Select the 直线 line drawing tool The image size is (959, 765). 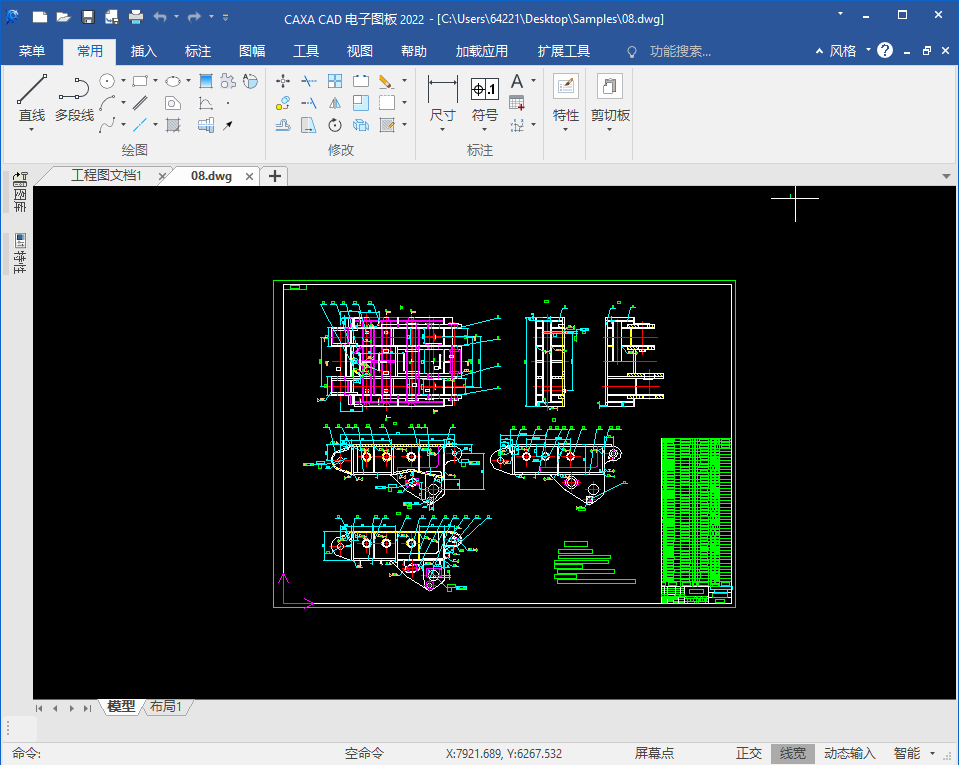click(x=32, y=98)
